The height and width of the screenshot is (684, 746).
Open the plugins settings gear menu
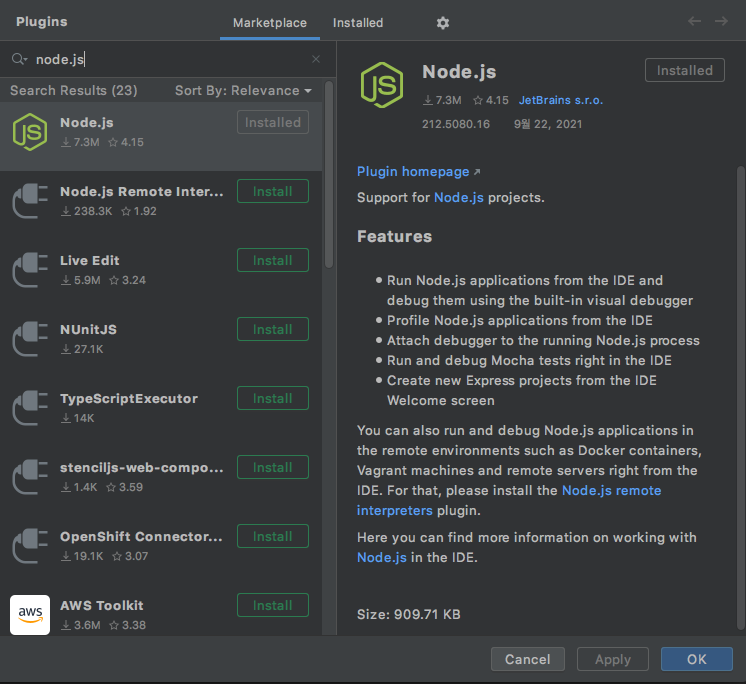442,23
